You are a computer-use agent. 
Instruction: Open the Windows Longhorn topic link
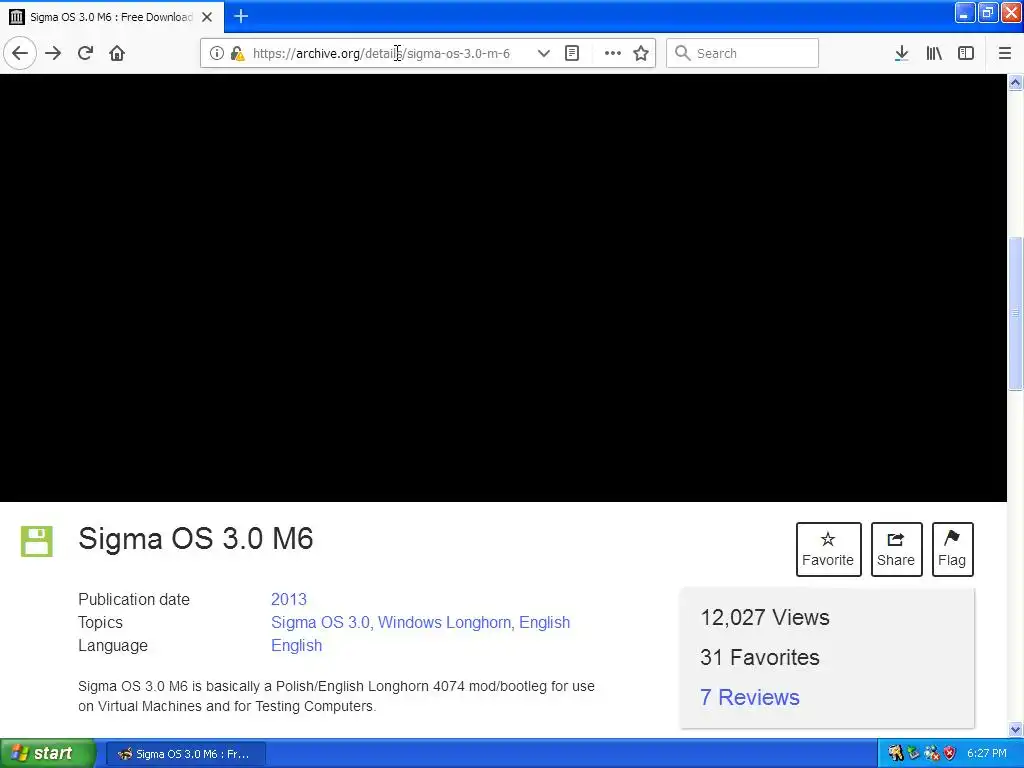(446, 622)
